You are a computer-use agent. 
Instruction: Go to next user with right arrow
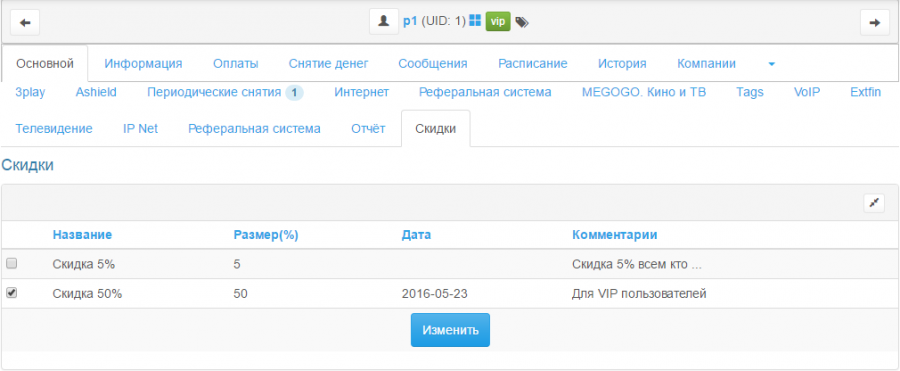pos(874,22)
